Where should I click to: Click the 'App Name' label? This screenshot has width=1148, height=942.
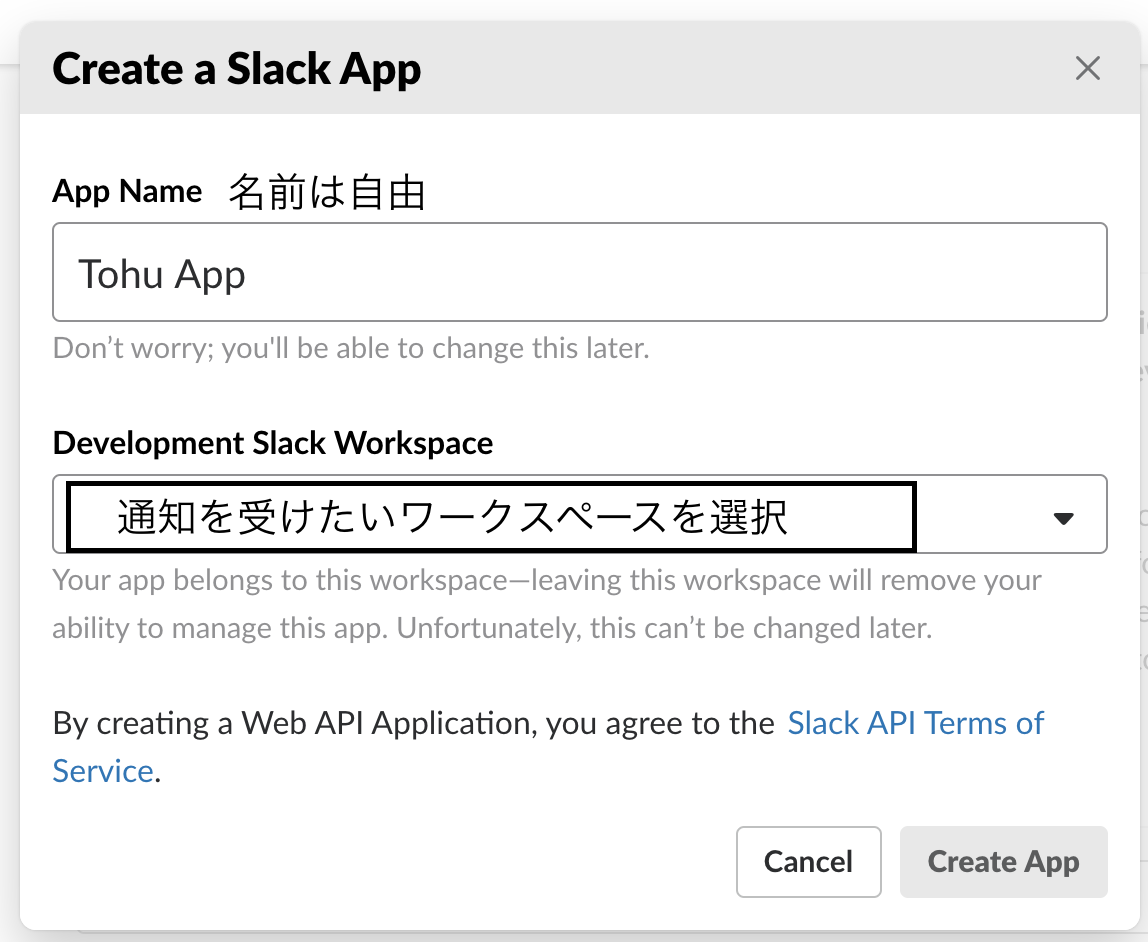[x=127, y=191]
